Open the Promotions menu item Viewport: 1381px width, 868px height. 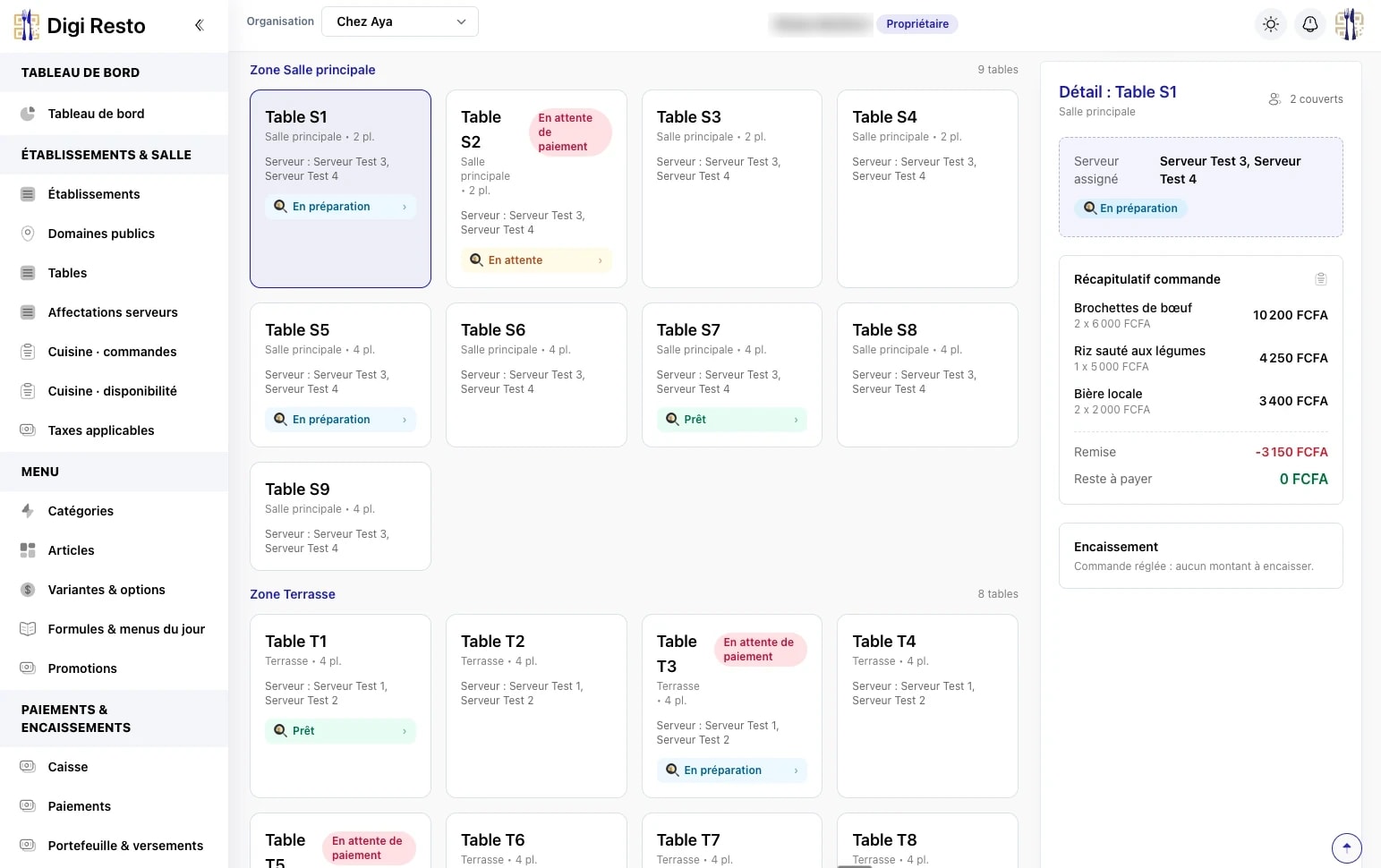pyautogui.click(x=115, y=668)
